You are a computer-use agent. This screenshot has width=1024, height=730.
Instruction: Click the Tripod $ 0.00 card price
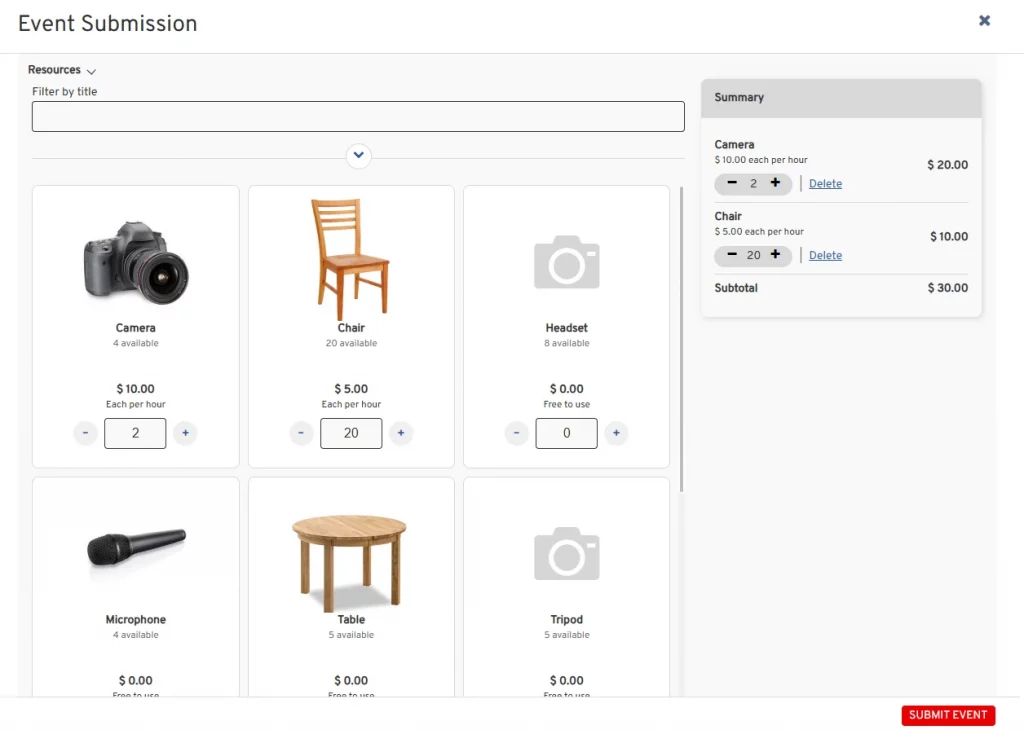coord(567,681)
